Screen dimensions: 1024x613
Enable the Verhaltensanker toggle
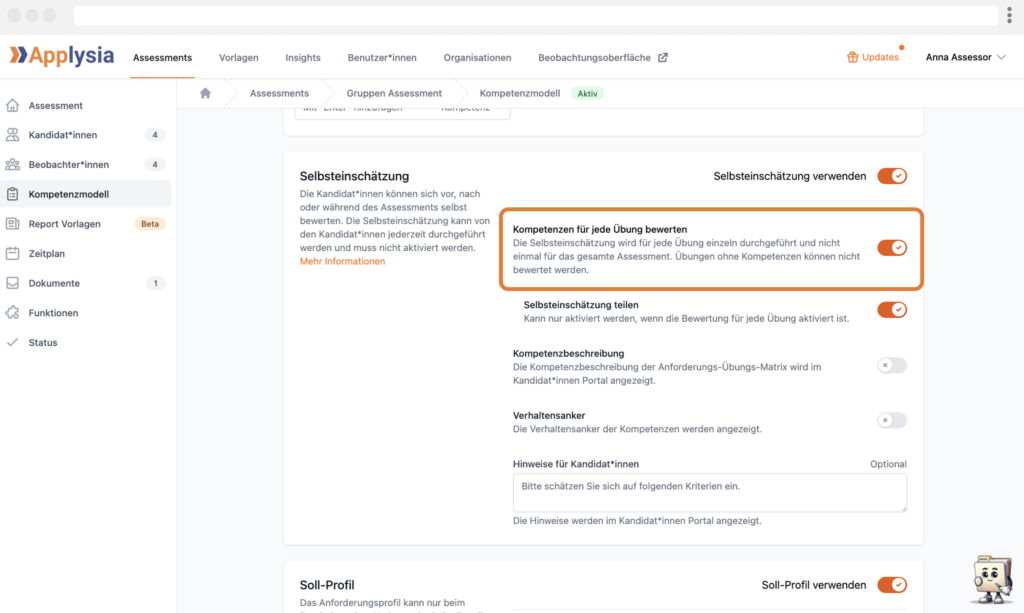click(x=891, y=421)
